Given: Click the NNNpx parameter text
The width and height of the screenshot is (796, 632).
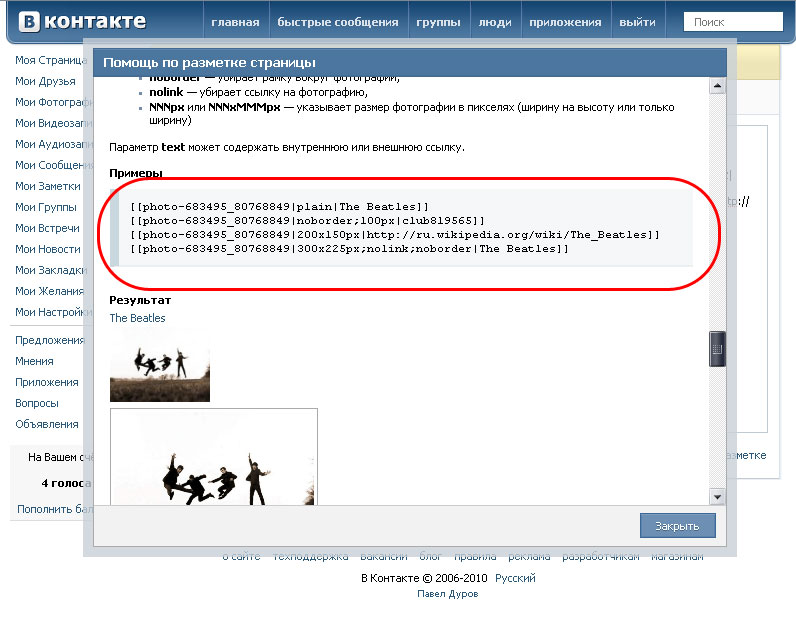Looking at the screenshot, I should tap(167, 107).
